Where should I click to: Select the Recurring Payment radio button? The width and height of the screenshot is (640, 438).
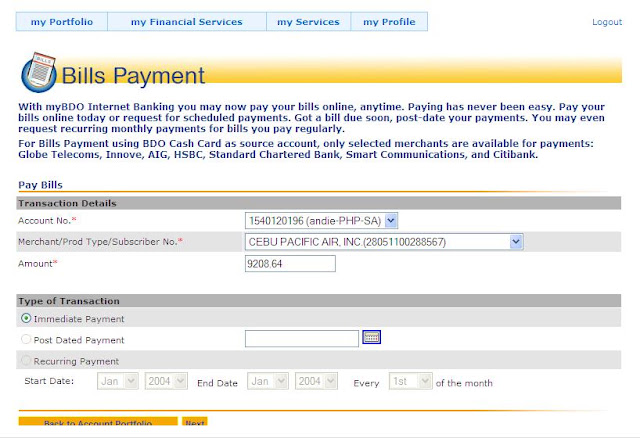point(26,360)
